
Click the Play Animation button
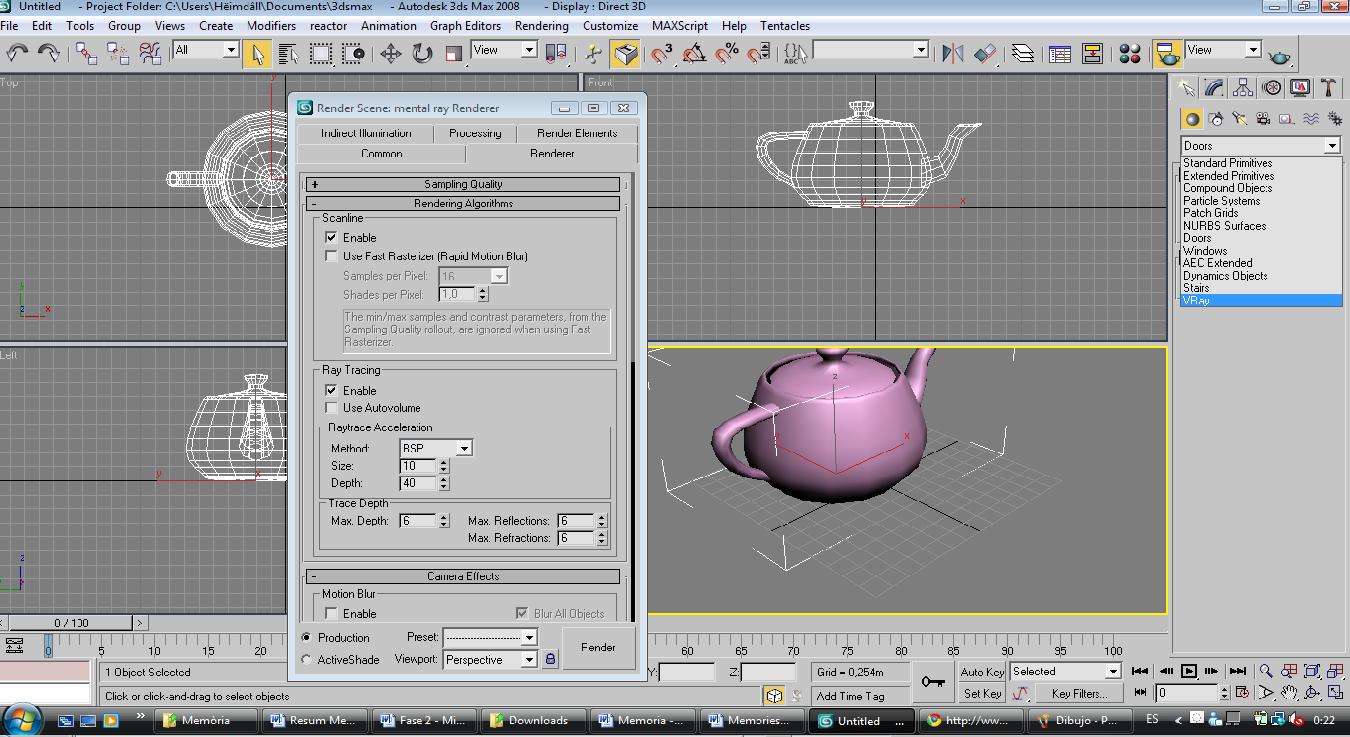click(1189, 671)
